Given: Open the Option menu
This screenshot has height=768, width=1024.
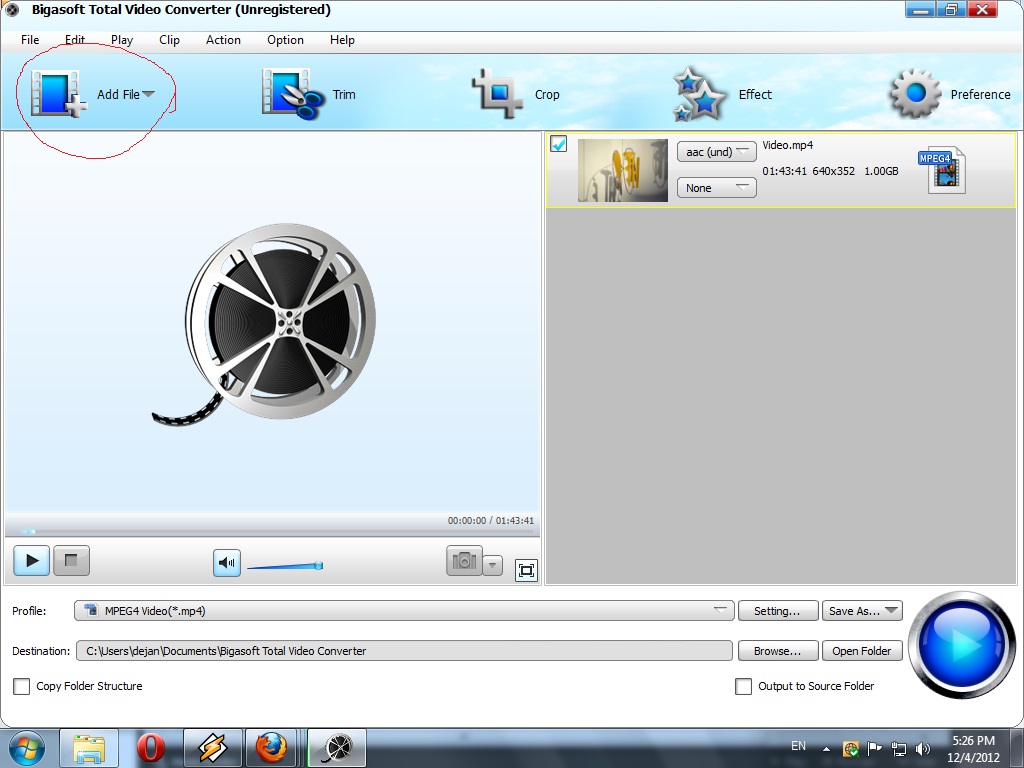Looking at the screenshot, I should point(285,40).
